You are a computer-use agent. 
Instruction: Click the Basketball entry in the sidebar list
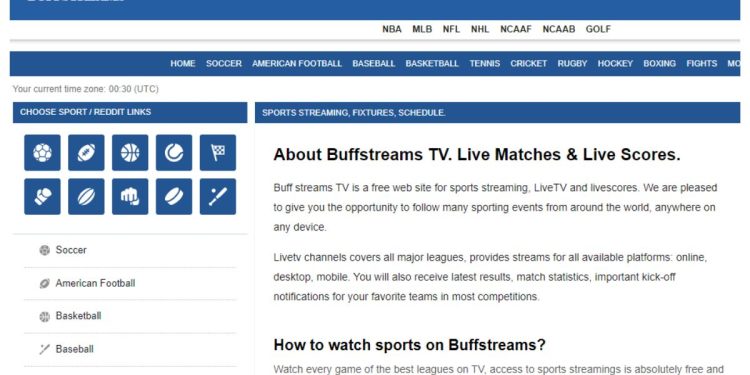pyautogui.click(x=78, y=316)
